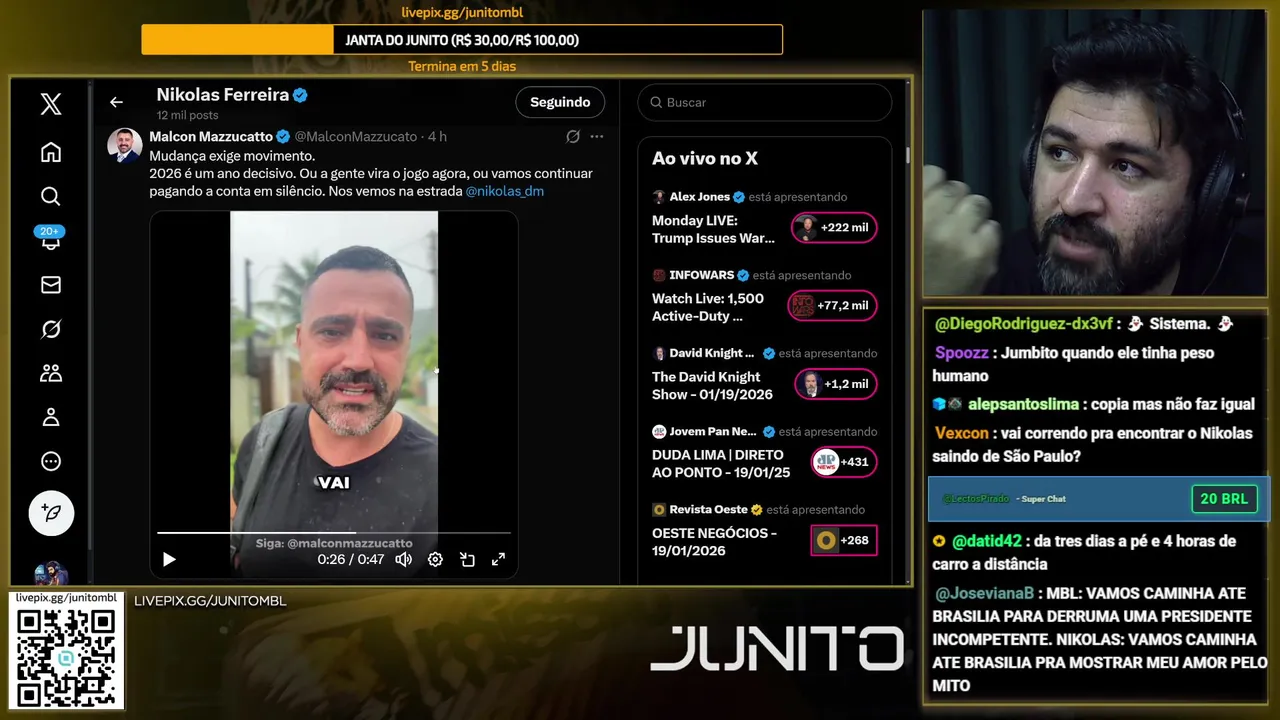Open Grok explain icon on post
The width and height of the screenshot is (1280, 720).
coord(573,136)
